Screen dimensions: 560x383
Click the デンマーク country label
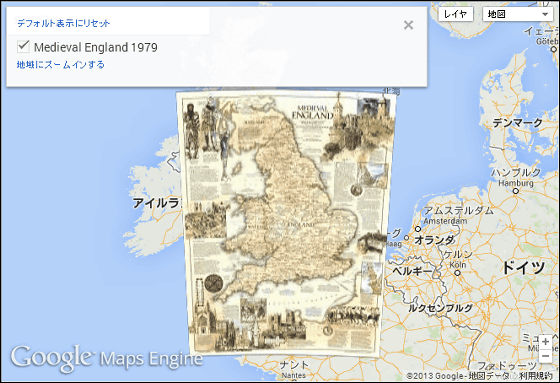point(517,123)
